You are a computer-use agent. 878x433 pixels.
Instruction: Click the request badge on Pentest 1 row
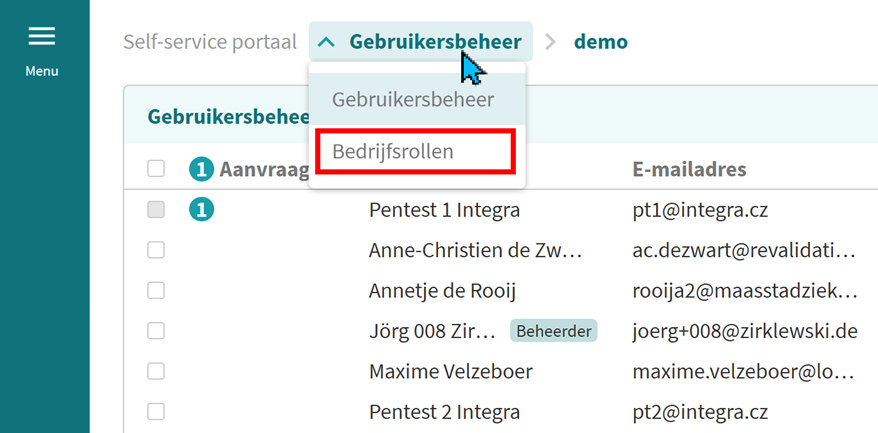click(201, 210)
